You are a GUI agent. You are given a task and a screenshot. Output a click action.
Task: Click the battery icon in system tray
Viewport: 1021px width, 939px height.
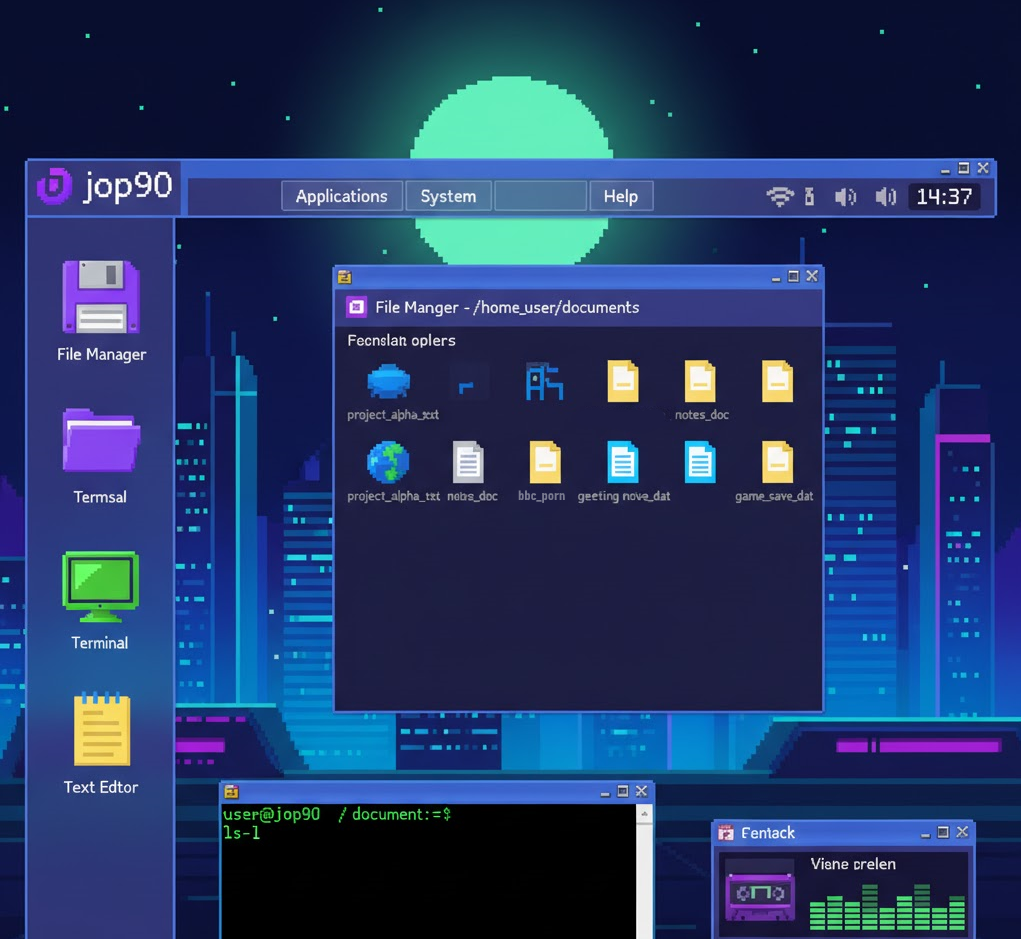coord(810,197)
